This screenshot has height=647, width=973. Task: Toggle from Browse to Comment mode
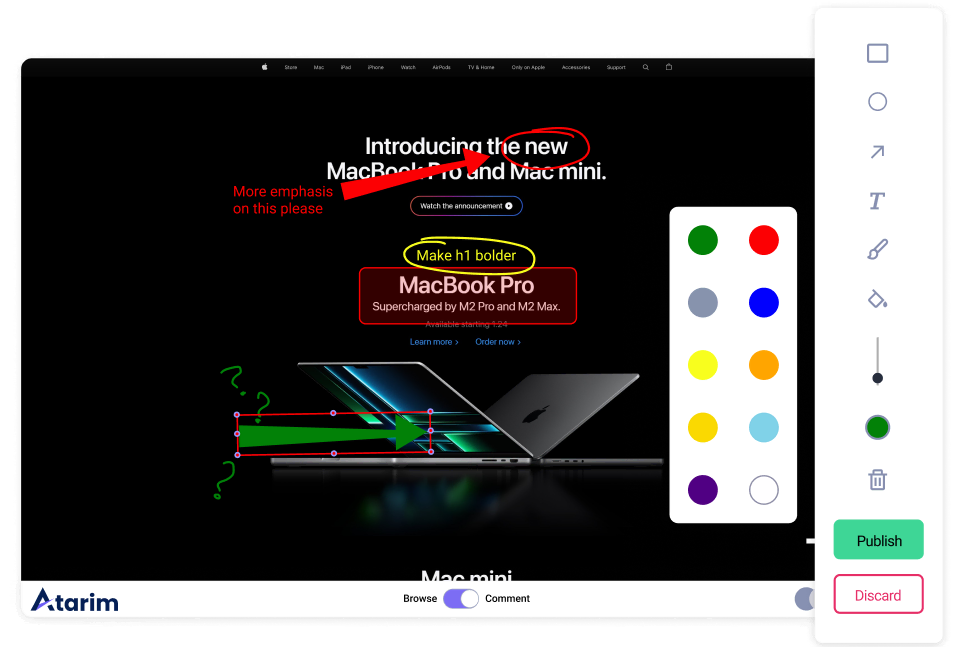(x=461, y=598)
